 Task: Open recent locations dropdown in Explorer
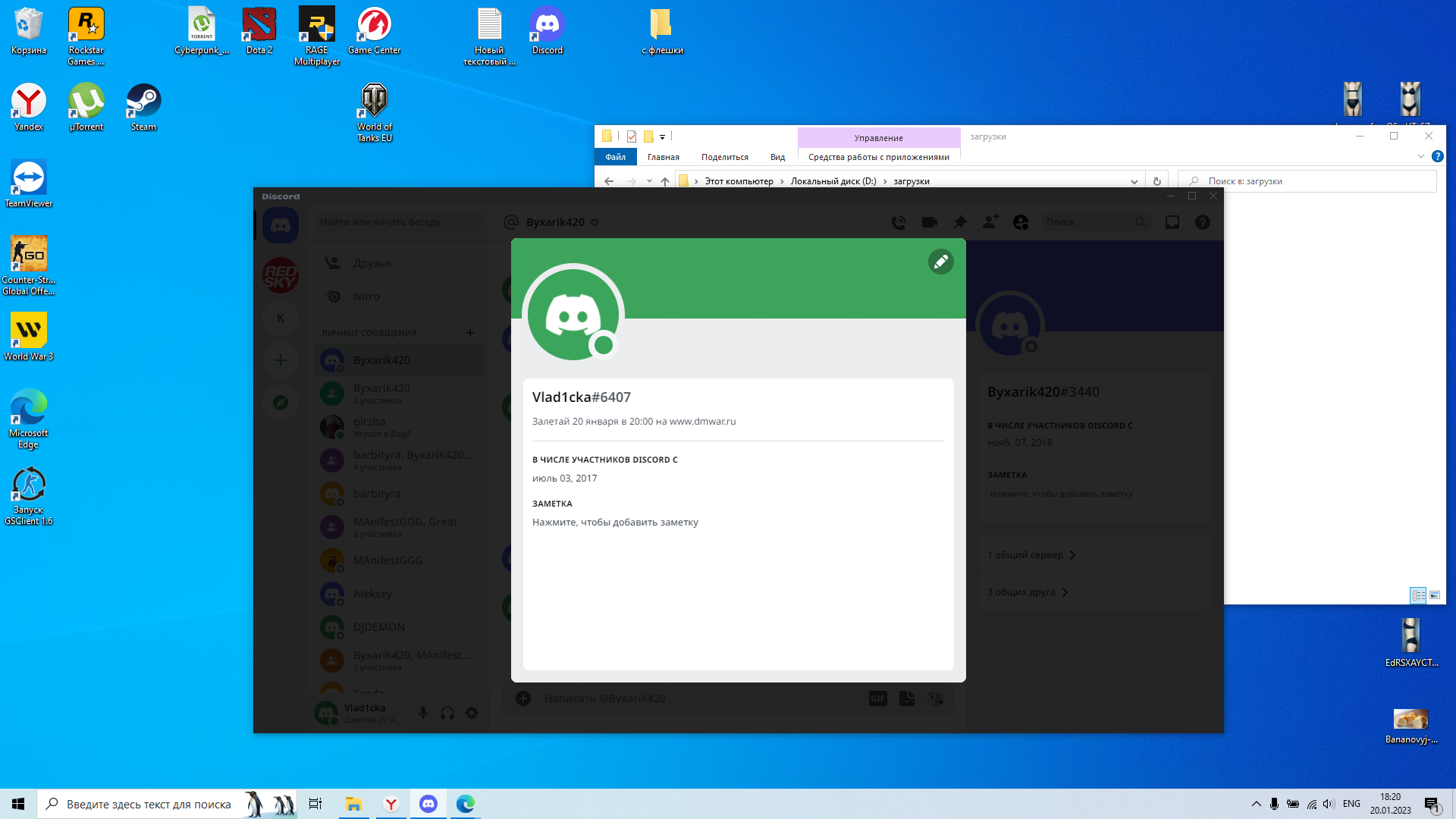pyautogui.click(x=649, y=181)
